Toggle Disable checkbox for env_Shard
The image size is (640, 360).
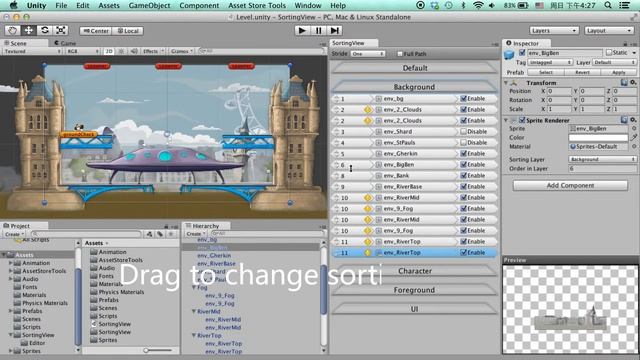tap(463, 132)
